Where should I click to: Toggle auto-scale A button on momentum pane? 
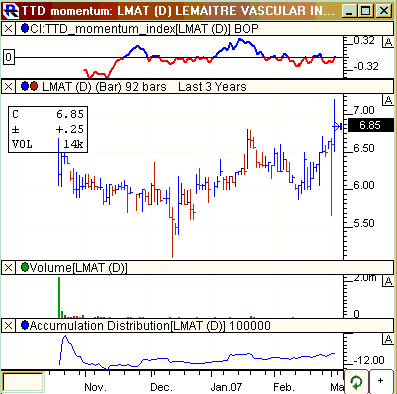click(388, 42)
